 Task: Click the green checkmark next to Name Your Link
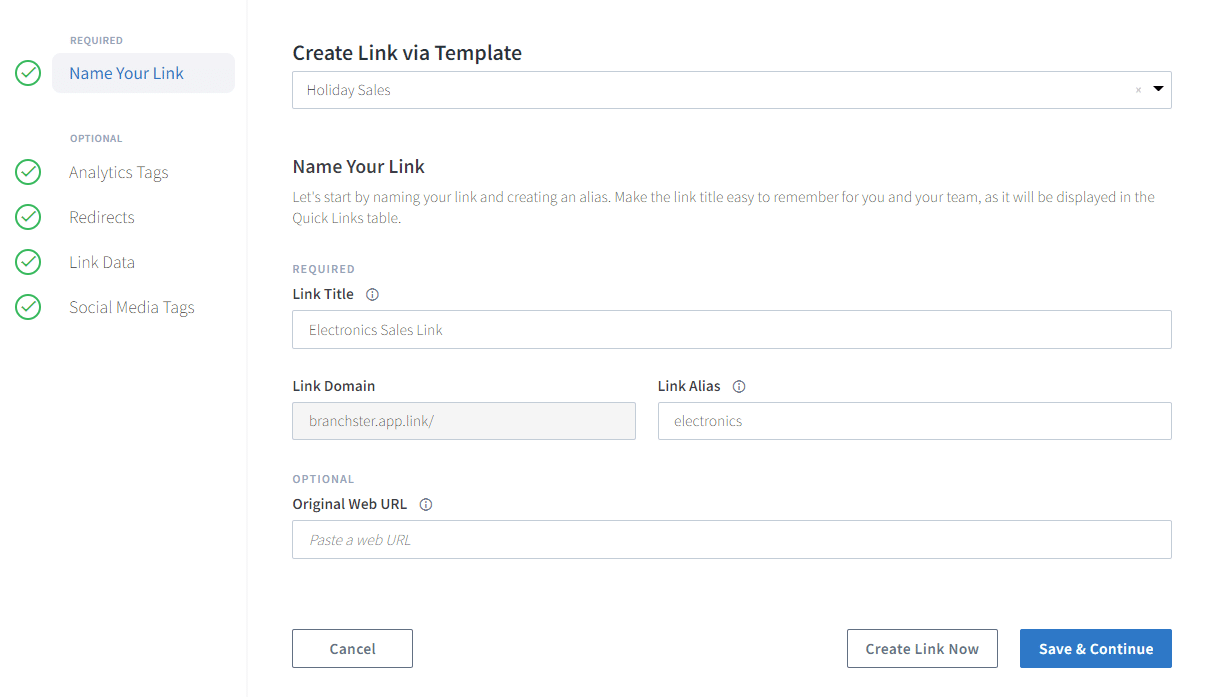coord(28,73)
